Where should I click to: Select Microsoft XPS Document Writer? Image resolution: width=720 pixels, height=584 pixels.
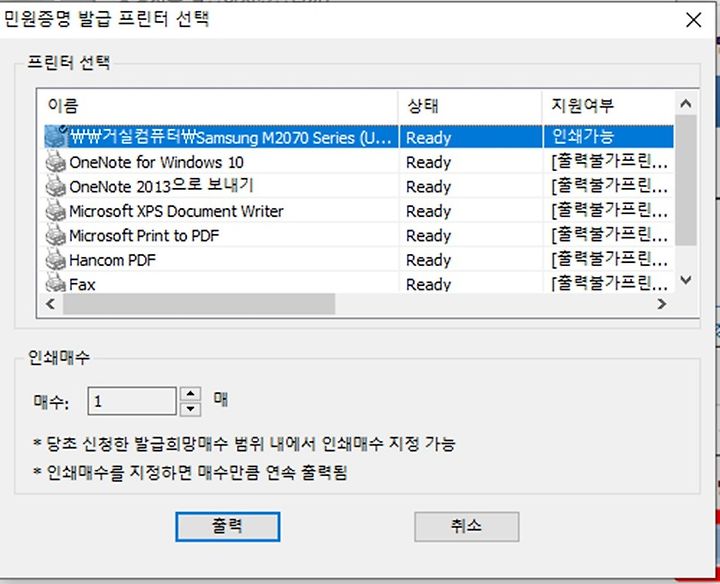tap(176, 211)
